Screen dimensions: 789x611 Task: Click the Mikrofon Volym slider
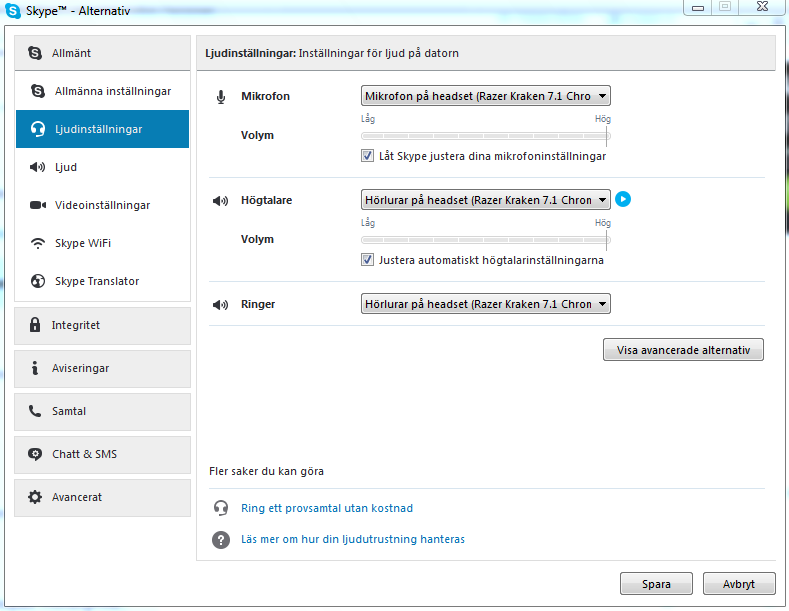point(486,136)
